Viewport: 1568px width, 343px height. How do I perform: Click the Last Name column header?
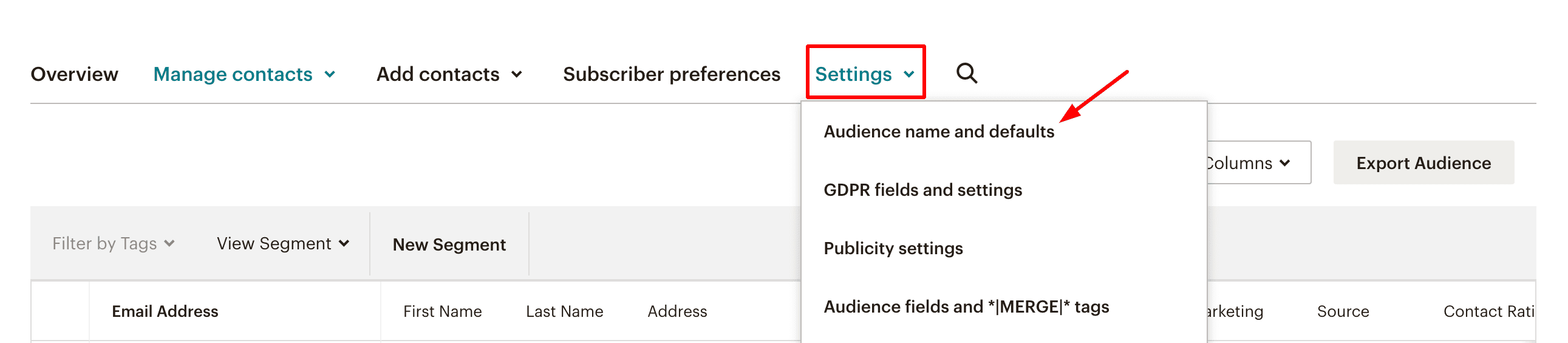tap(564, 311)
